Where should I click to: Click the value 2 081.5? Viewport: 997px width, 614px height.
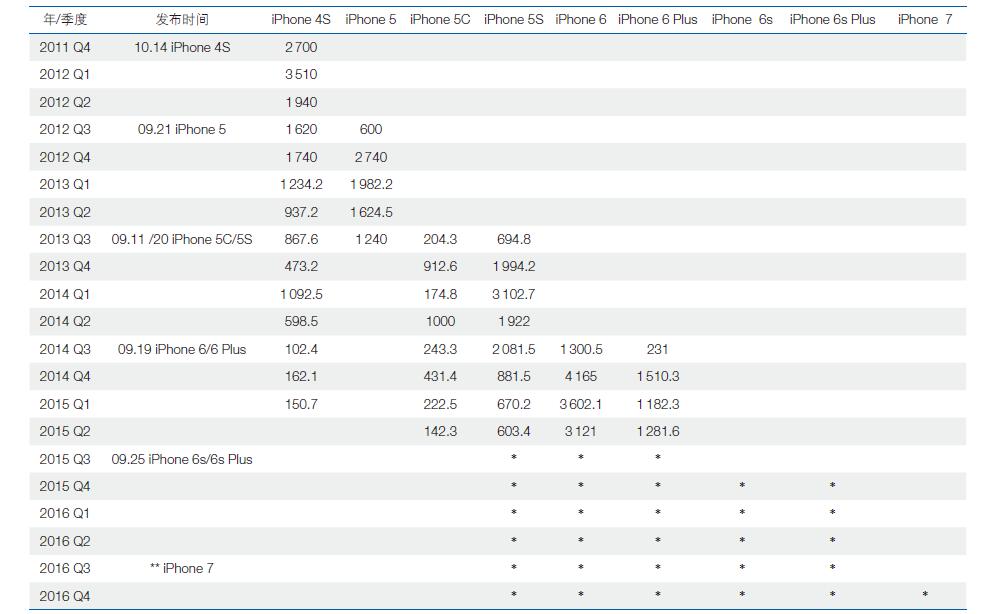pyautogui.click(x=514, y=350)
